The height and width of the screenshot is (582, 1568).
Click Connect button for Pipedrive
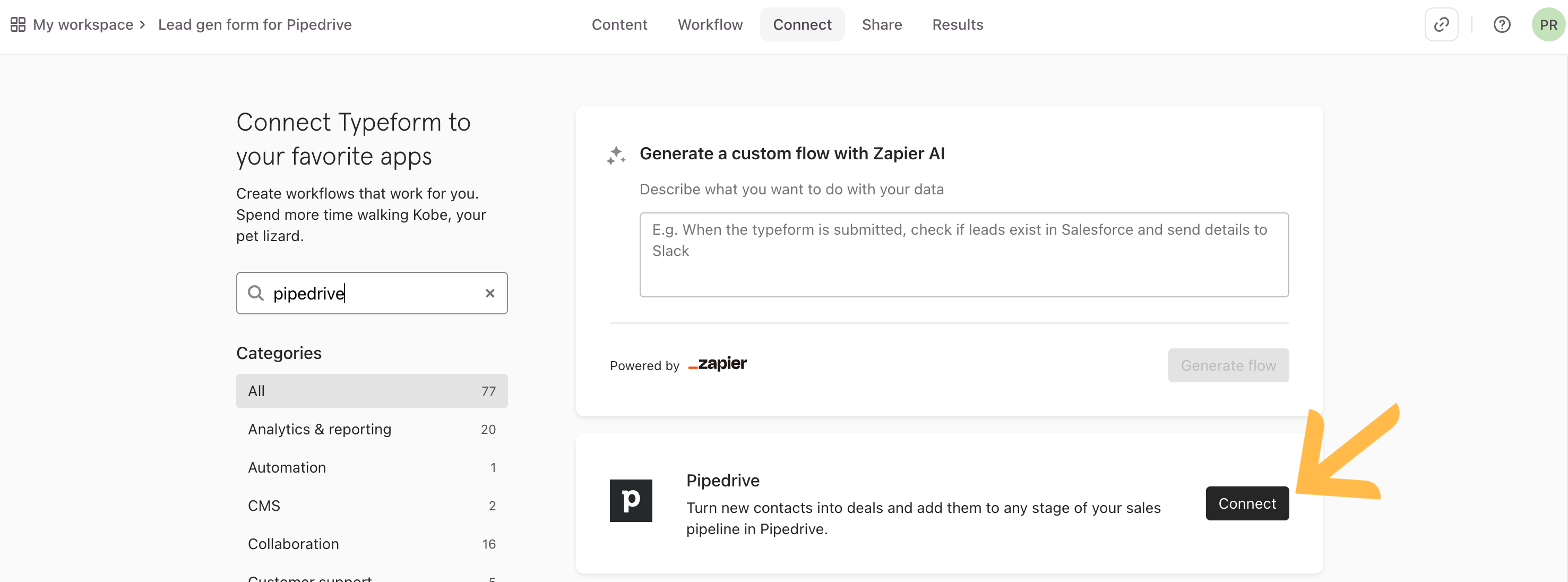point(1247,503)
